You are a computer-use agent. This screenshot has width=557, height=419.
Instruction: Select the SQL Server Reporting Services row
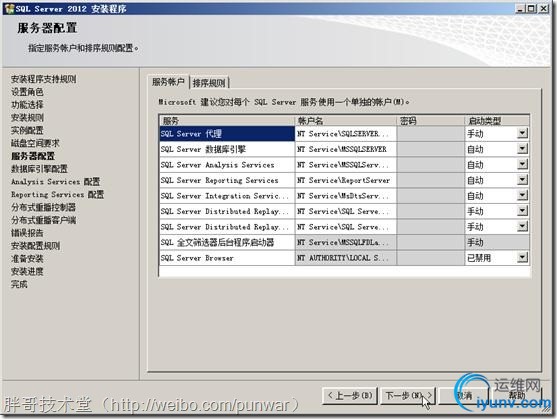click(227, 180)
